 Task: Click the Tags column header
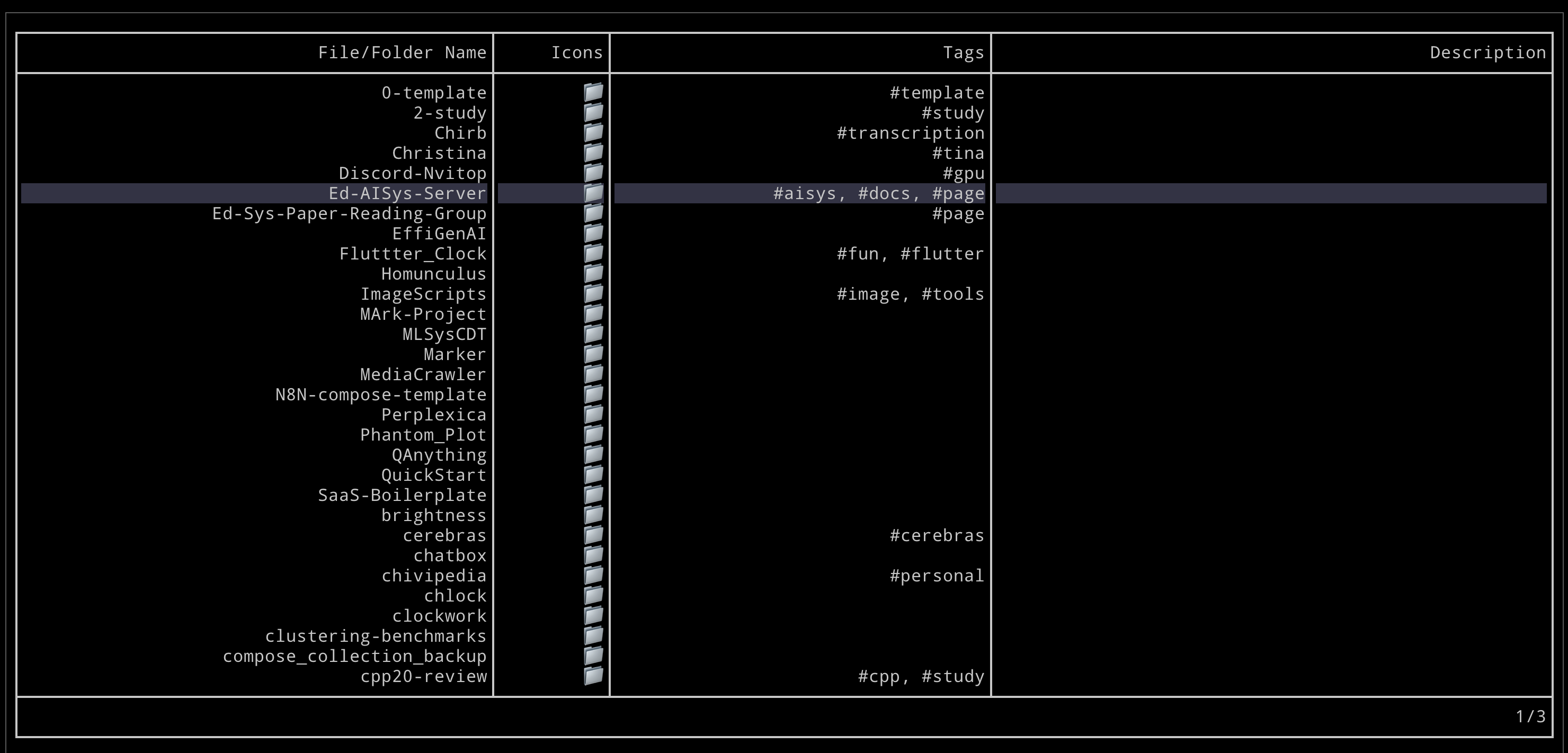pos(963,53)
